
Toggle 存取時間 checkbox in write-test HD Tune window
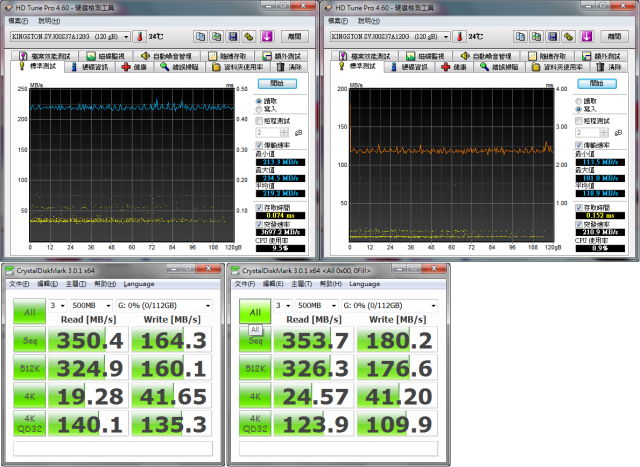click(x=579, y=207)
